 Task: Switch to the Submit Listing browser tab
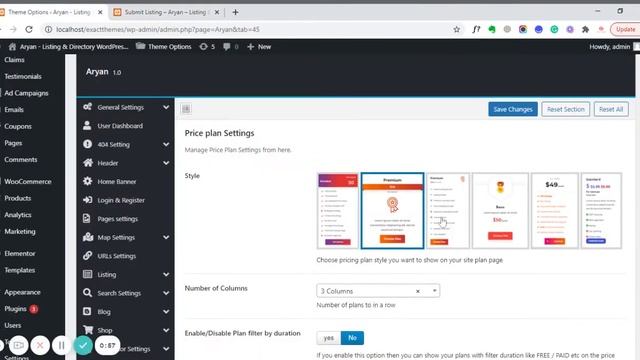click(x=166, y=12)
